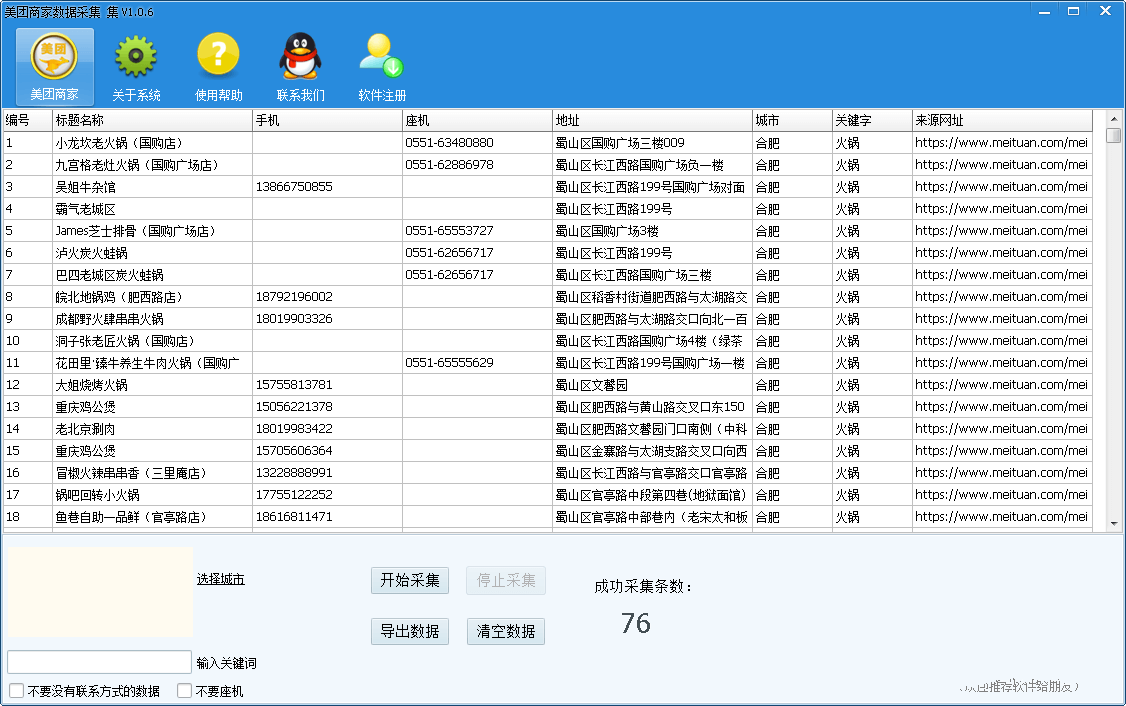Sort by 地址 column header

point(652,121)
